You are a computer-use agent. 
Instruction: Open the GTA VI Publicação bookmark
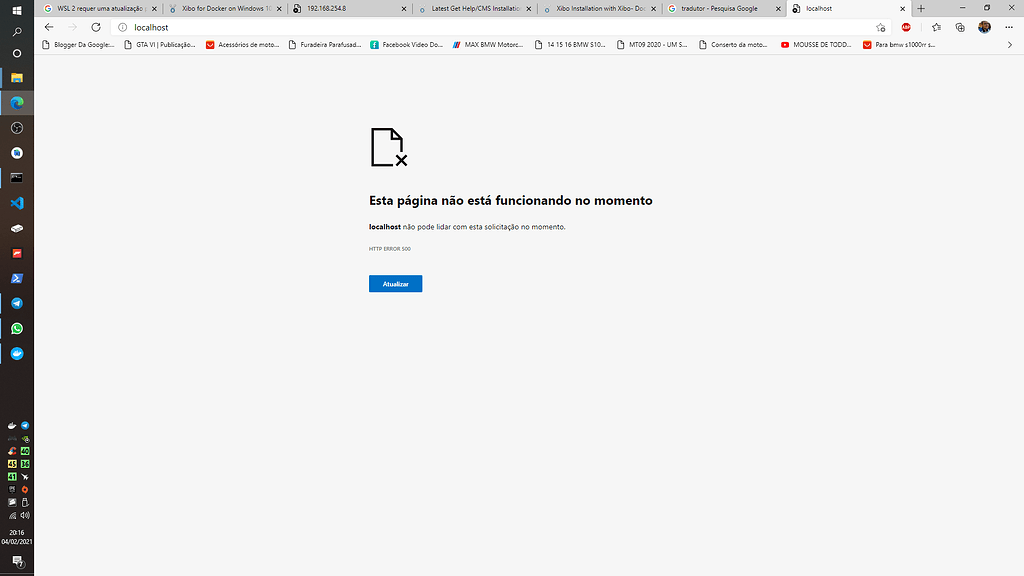160,45
